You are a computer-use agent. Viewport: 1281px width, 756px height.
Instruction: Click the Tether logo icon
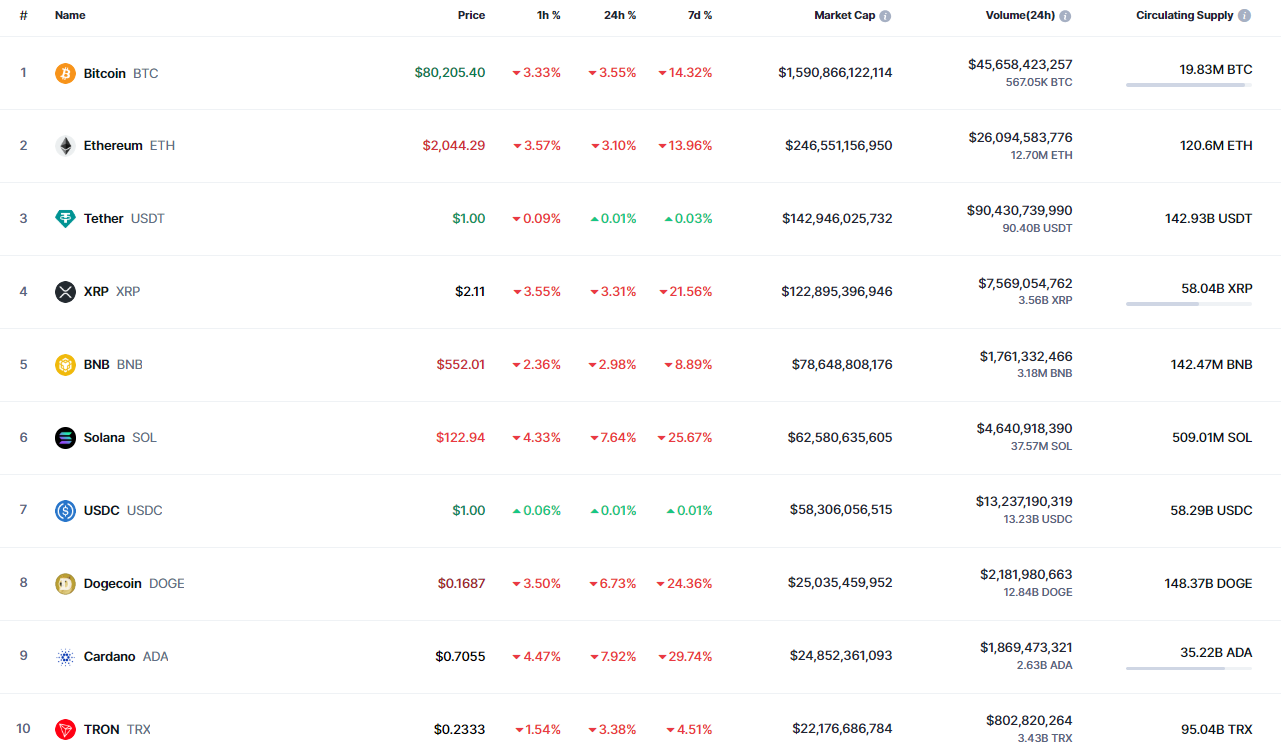[x=65, y=219]
